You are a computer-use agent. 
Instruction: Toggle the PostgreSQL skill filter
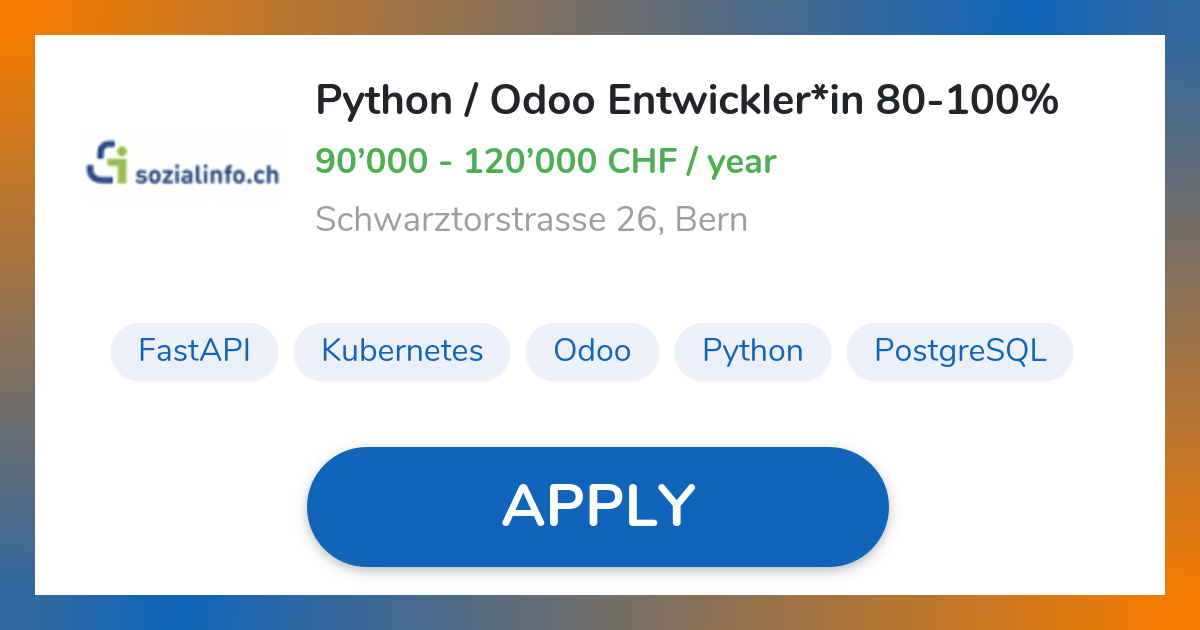coord(959,351)
